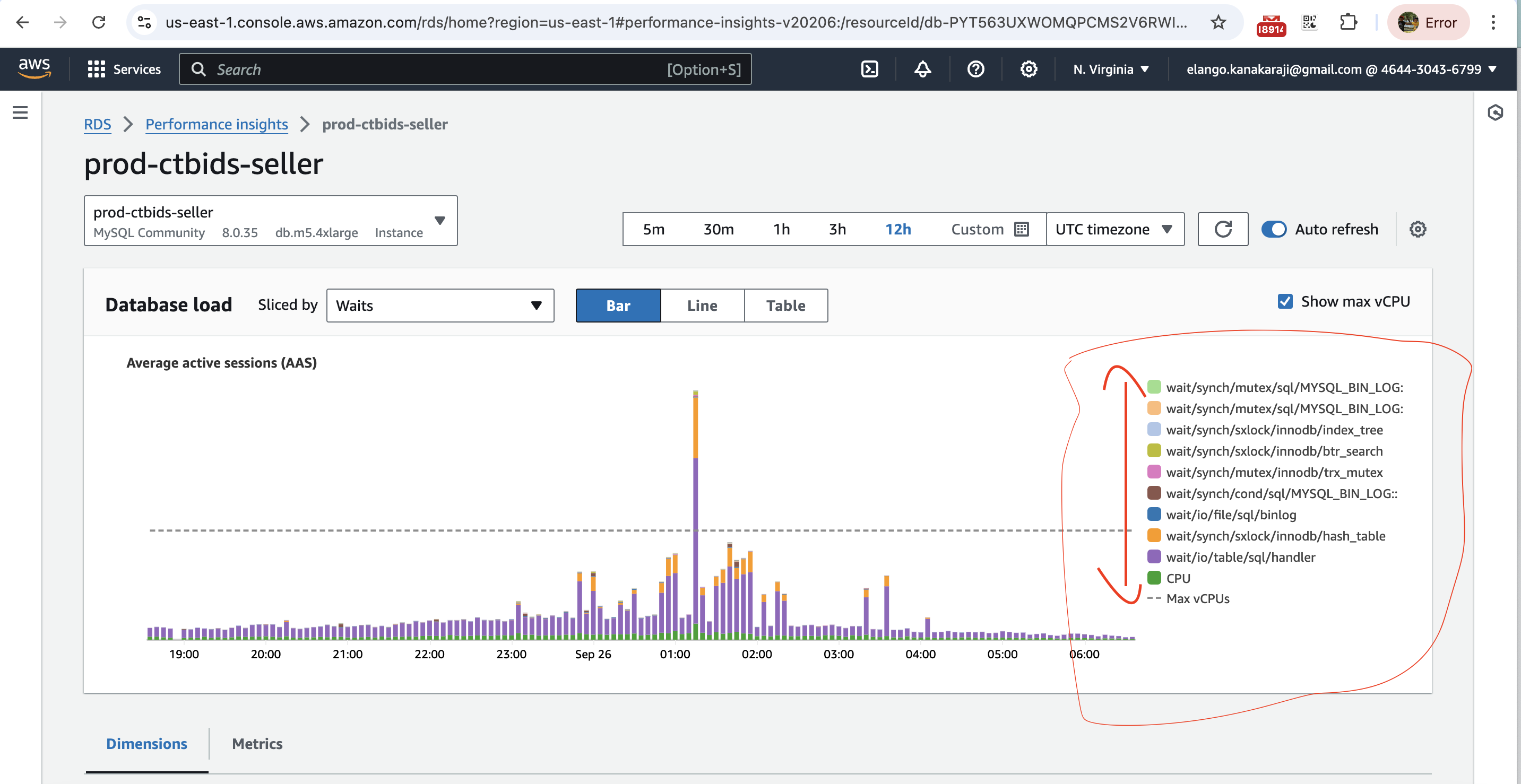Viewport: 1521px width, 784px height.
Task: Expand the Sliced by Waits dropdown
Action: point(440,305)
